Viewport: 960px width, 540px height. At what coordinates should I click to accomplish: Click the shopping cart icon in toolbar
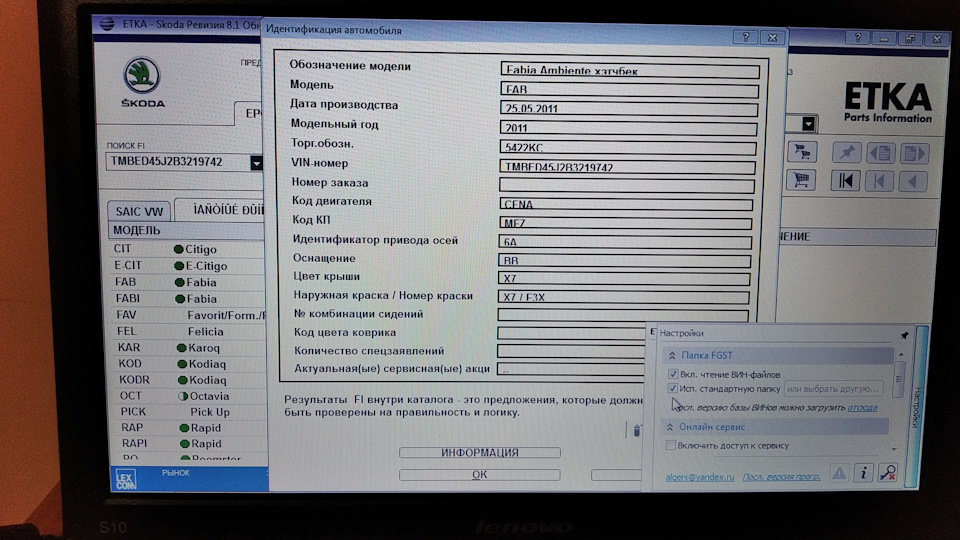800,180
